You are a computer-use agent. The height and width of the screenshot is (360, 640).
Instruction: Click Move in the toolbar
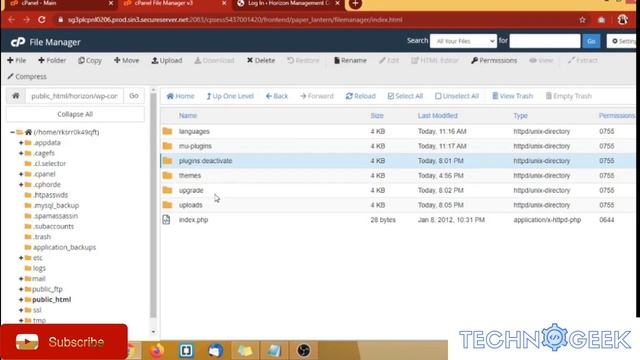(127, 60)
